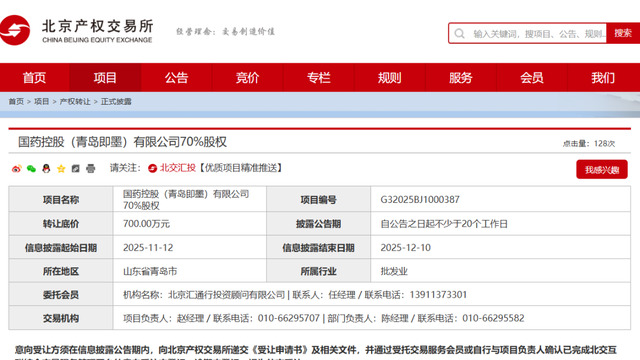Share via the Weibo icon

point(16,169)
